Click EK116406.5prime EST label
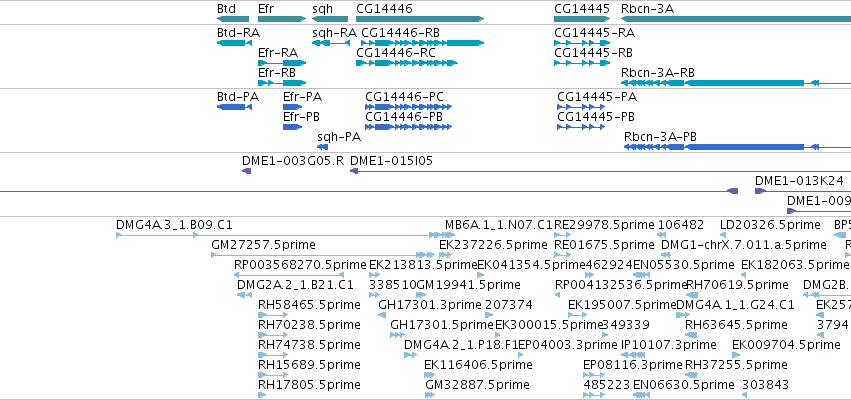Screen dimensions: 851x400 478,364
